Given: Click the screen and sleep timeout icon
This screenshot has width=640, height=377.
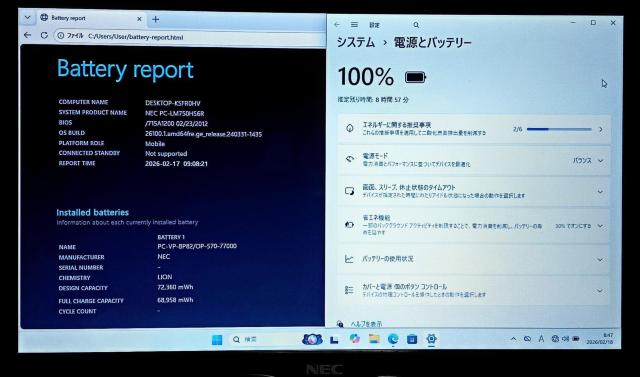Looking at the screenshot, I should (x=350, y=191).
